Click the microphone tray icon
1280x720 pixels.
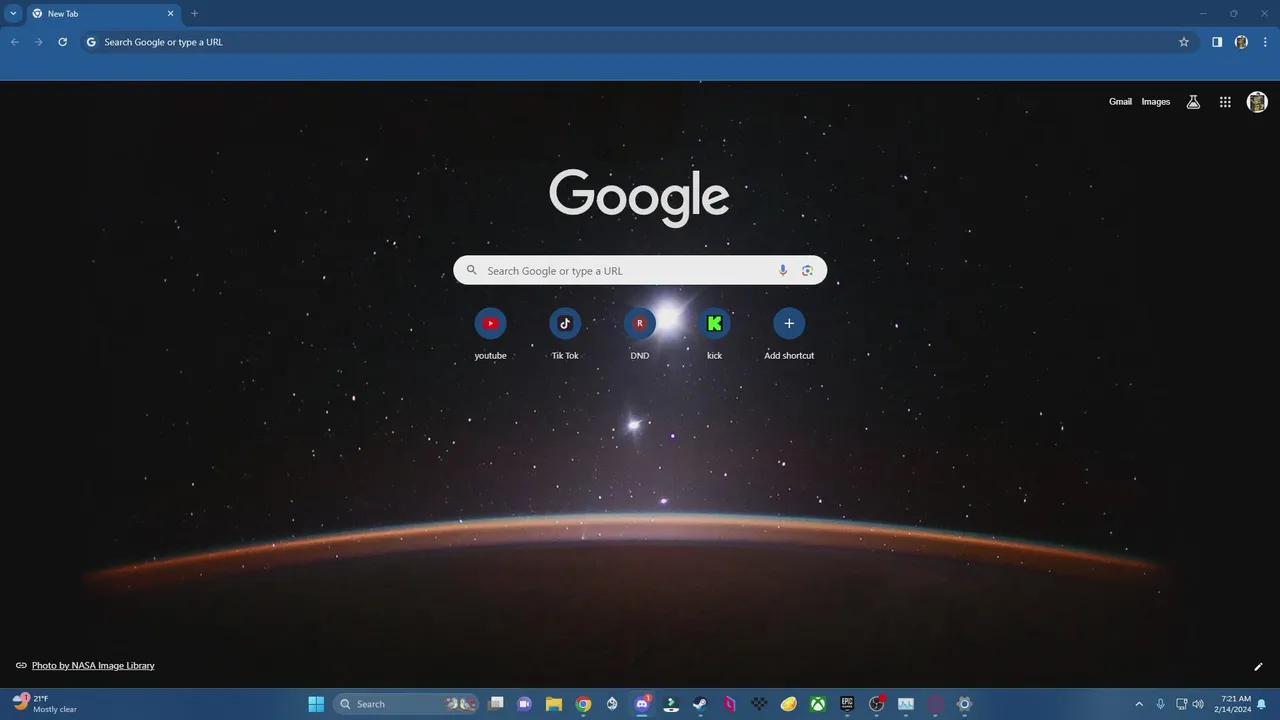coord(1160,704)
